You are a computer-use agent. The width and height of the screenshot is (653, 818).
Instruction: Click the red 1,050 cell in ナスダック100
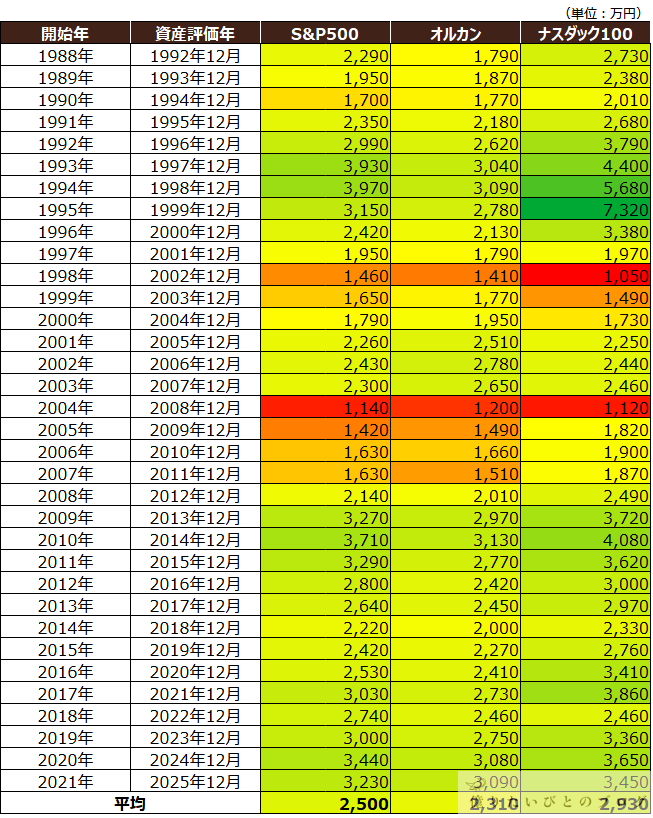[x=585, y=275]
